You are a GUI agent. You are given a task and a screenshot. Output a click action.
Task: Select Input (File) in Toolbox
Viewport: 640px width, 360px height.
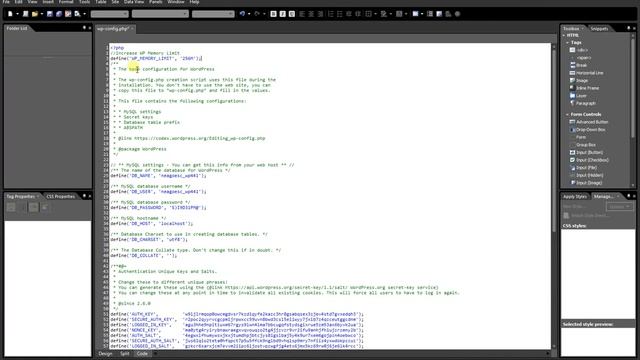(x=583, y=168)
